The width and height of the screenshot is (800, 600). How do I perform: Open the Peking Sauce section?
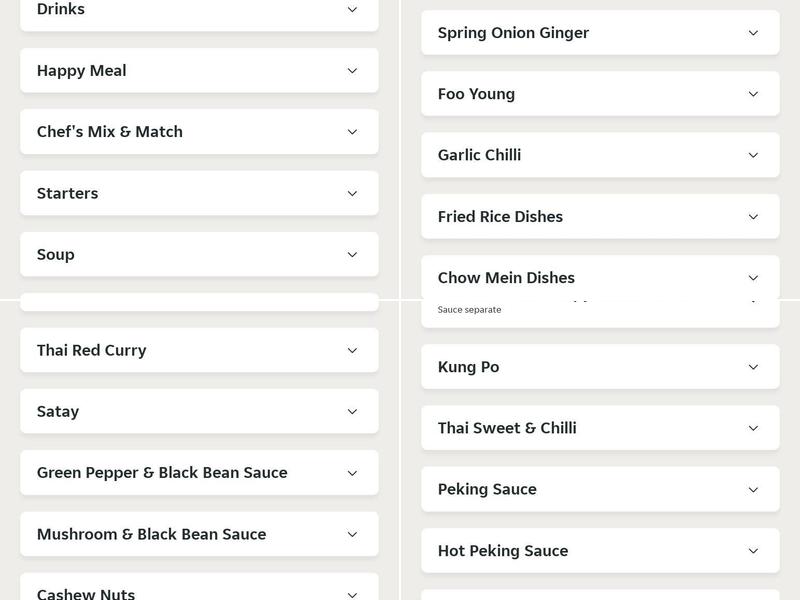tap(600, 489)
